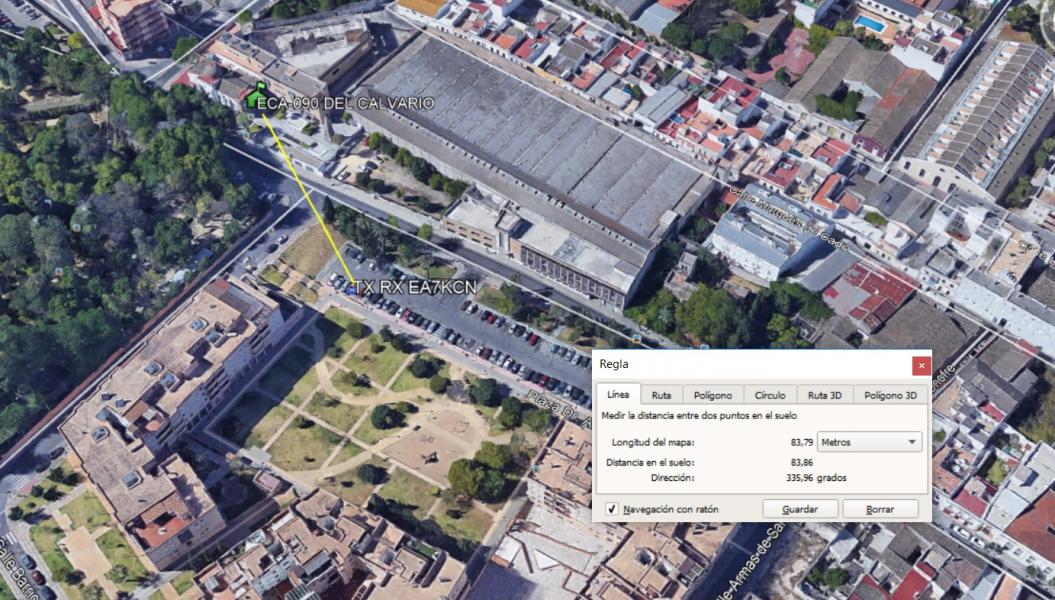
Task: Click the ECA-090 DEL CALVARIO text label
Action: click(345, 103)
